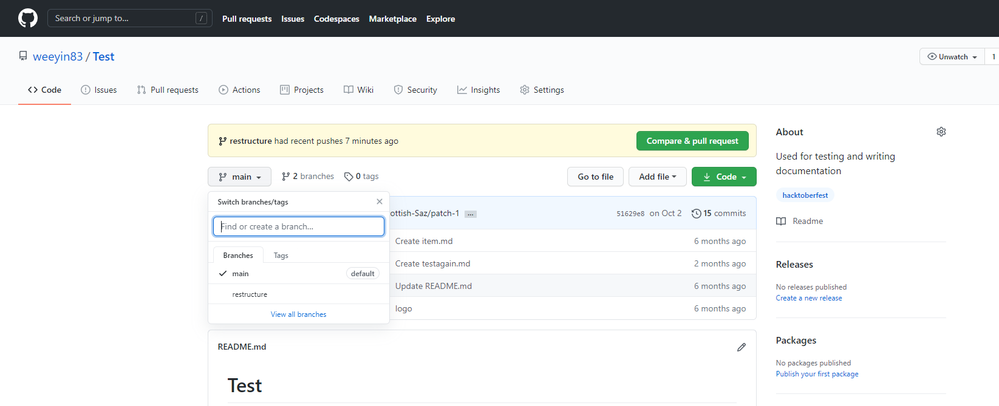The image size is (999, 406).
Task: Click the hacktoberfest topic tag
Action: click(x=805, y=195)
